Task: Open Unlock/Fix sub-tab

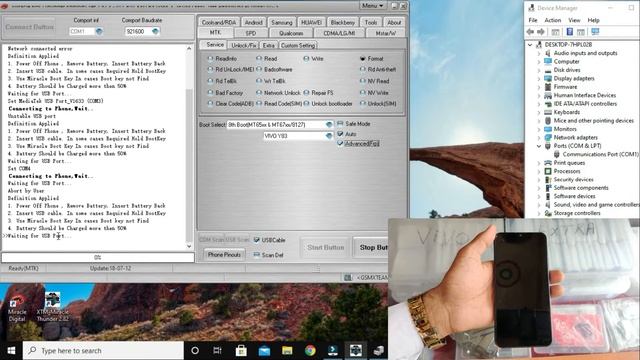Action: [244, 45]
